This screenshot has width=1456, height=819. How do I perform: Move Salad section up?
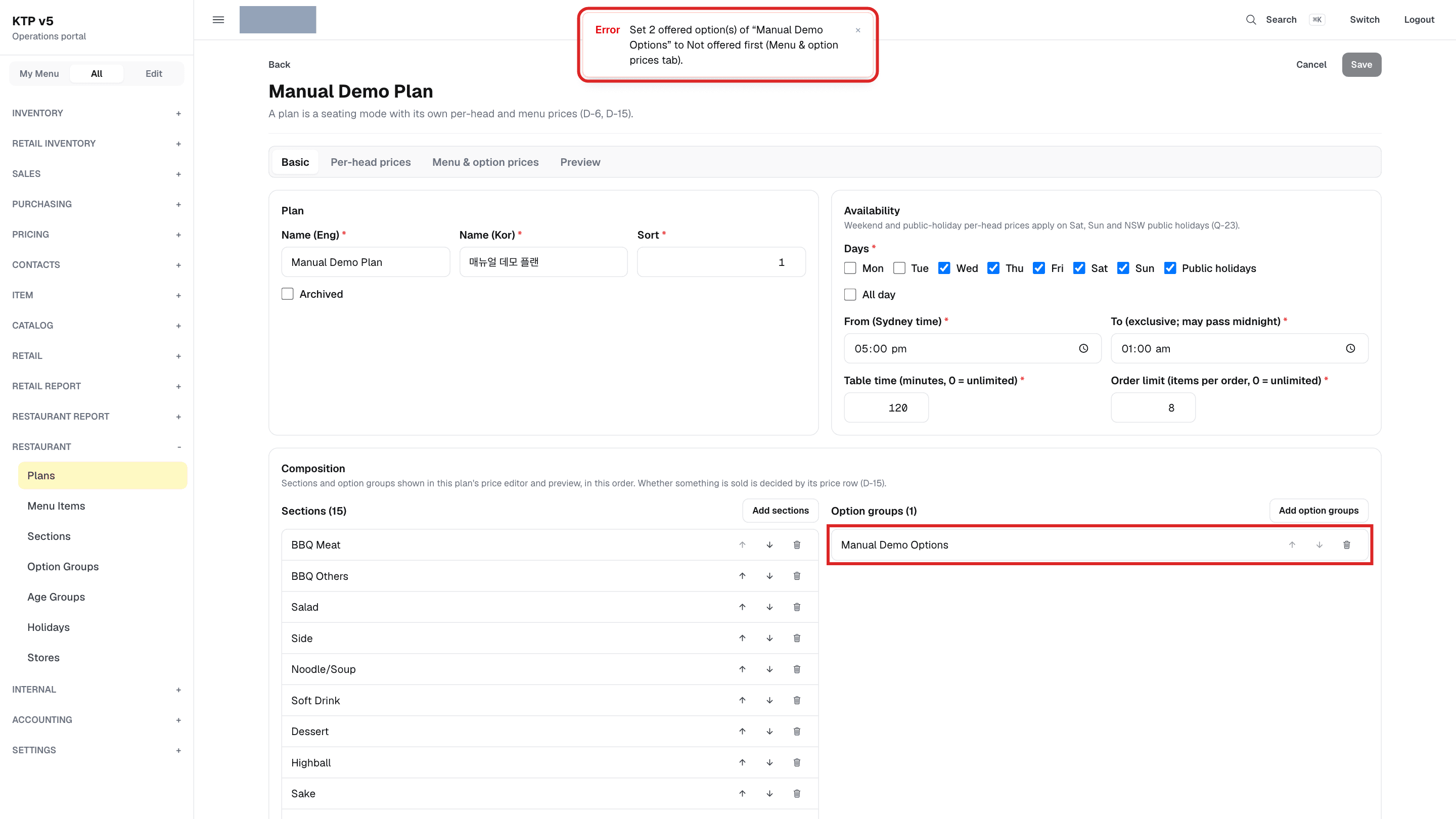click(742, 607)
